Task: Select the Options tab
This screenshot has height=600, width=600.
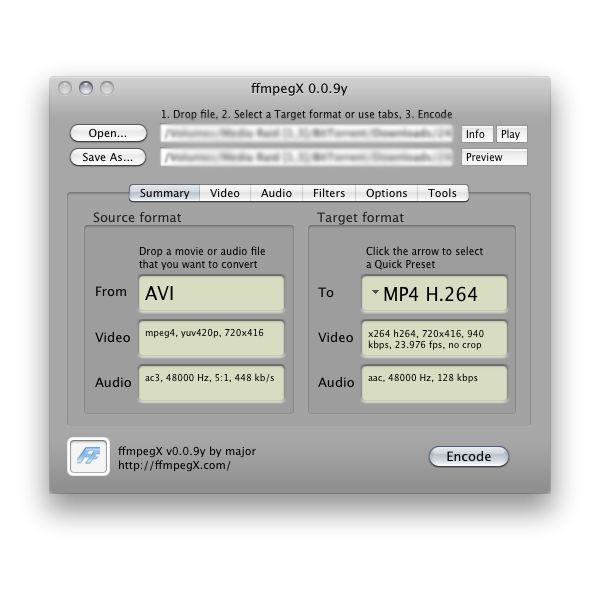Action: 386,193
